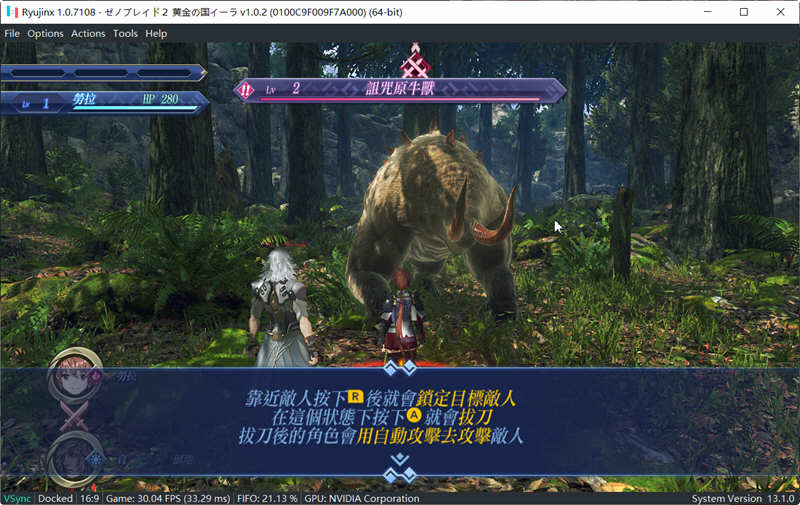
Task: Click the red-haired character in scene
Action: point(402,315)
